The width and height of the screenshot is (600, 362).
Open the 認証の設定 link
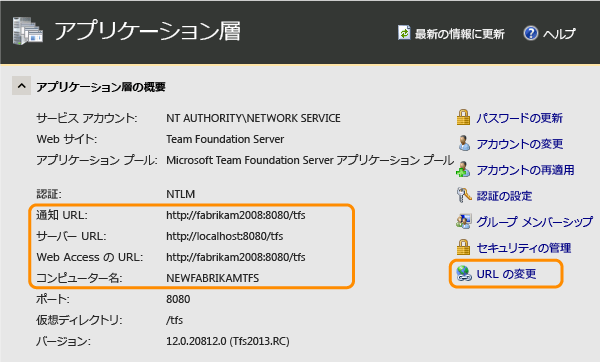(504, 196)
